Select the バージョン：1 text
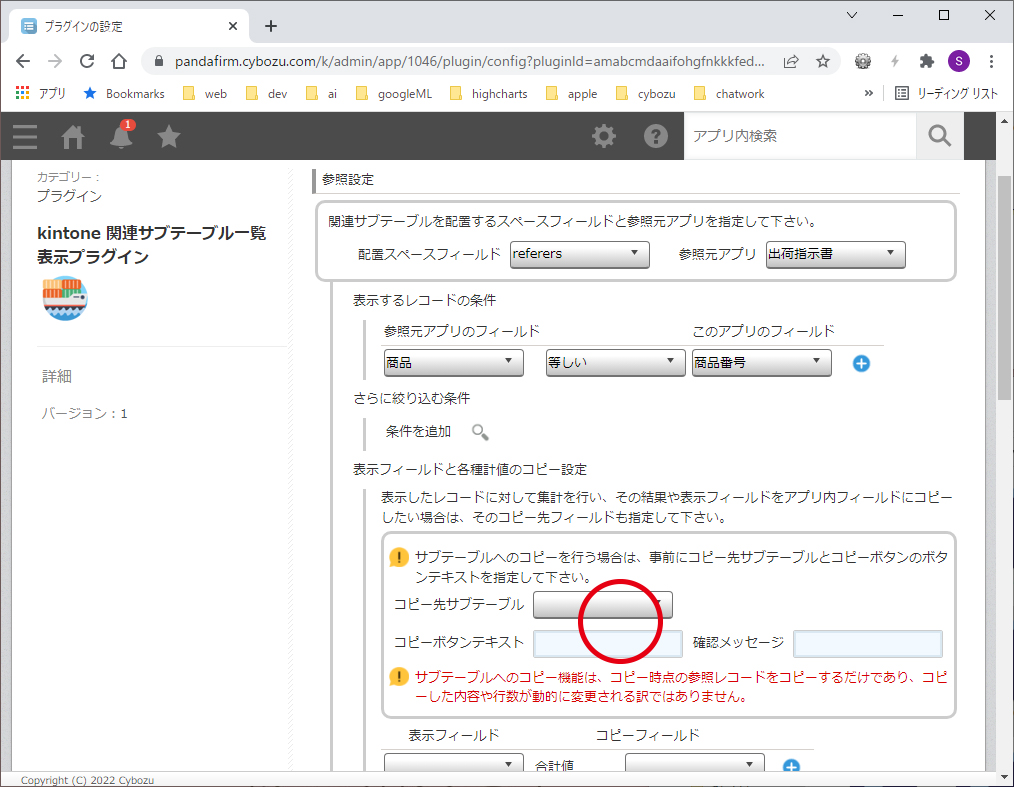The height and width of the screenshot is (787, 1014). point(85,414)
